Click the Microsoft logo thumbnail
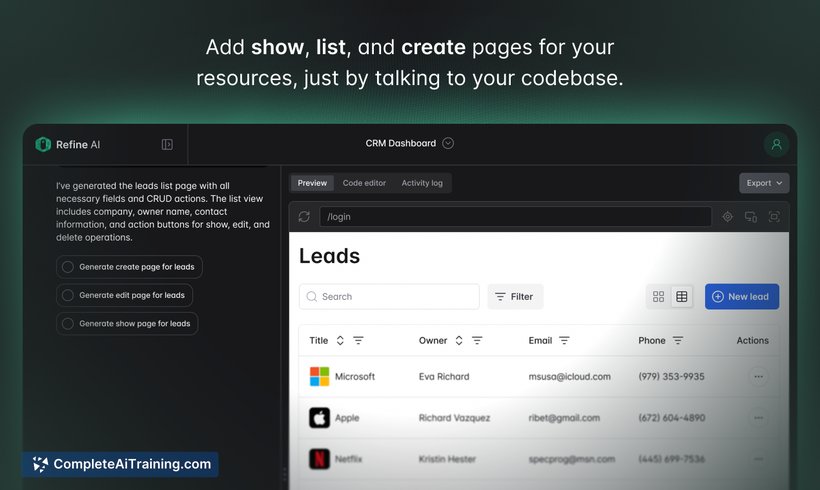The height and width of the screenshot is (490, 820). pyautogui.click(x=320, y=377)
